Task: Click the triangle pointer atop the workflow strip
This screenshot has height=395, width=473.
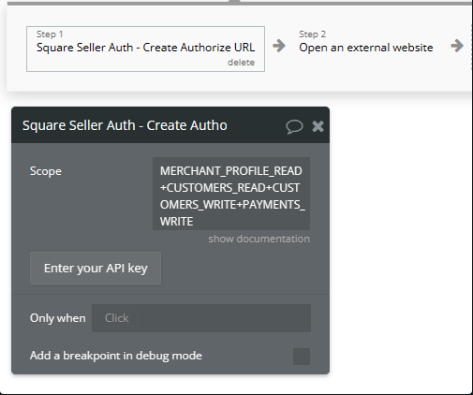Action: pyautogui.click(x=235, y=2)
